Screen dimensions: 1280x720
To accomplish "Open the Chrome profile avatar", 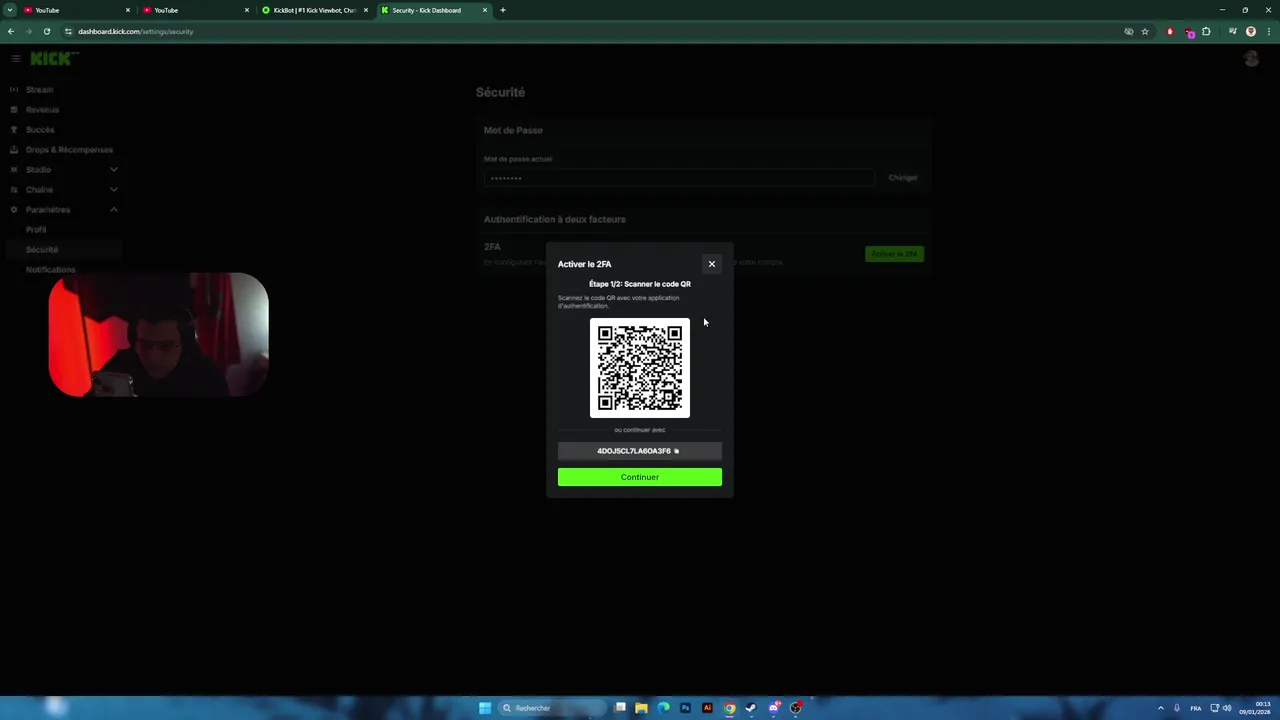I will tap(1251, 31).
